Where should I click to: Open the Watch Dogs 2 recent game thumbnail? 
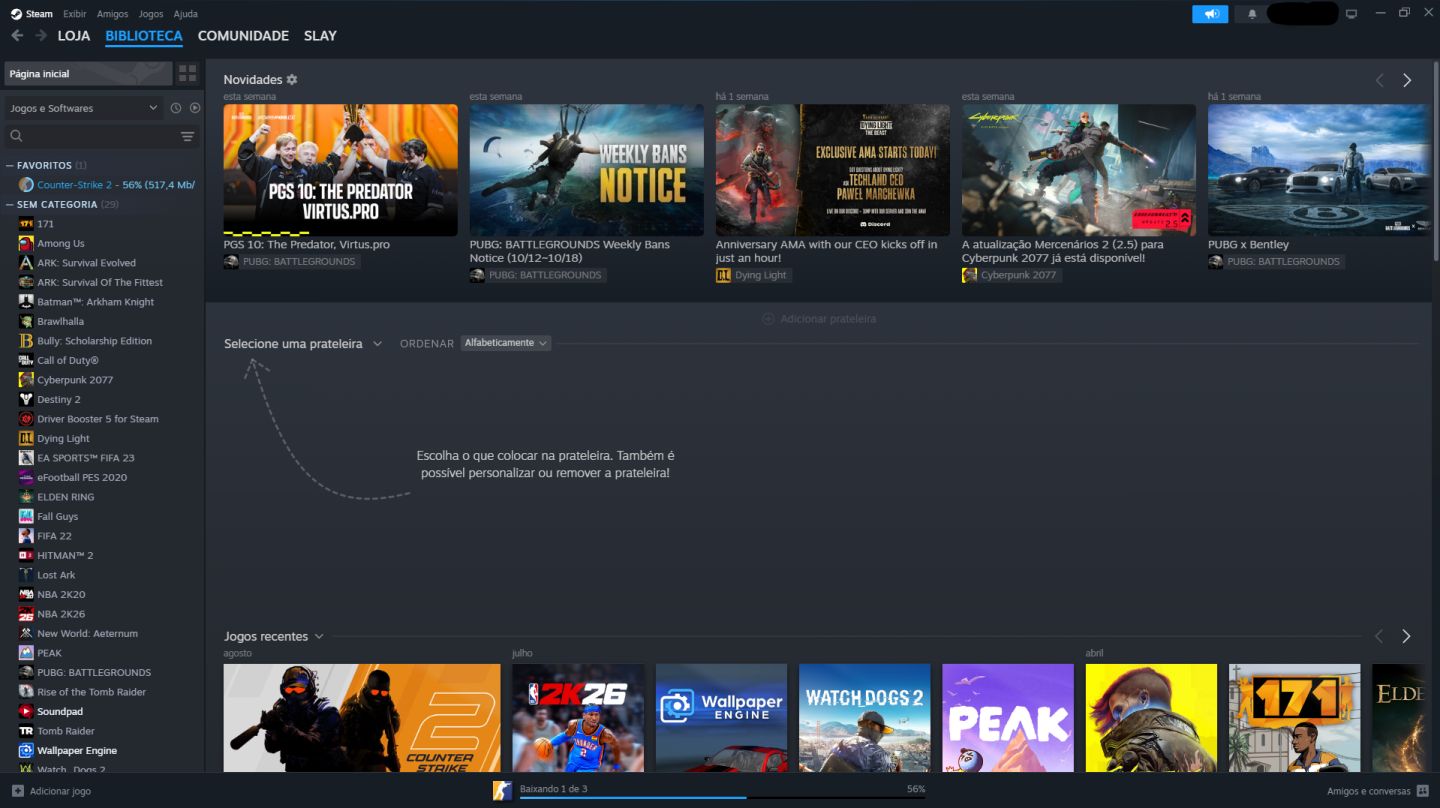click(x=864, y=718)
